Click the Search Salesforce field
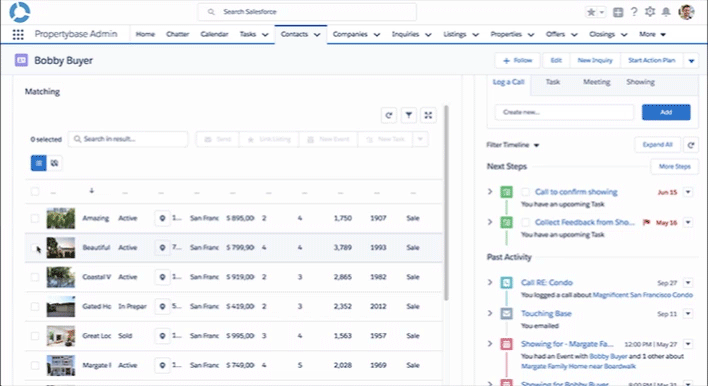 click(307, 12)
